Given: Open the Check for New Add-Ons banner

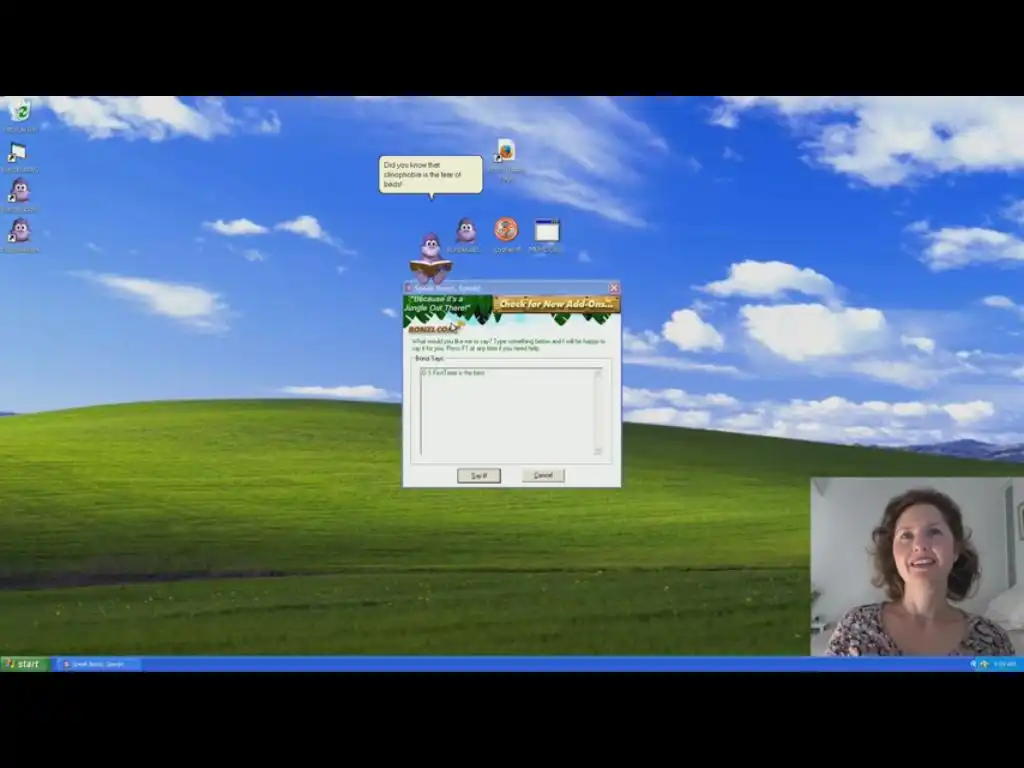Looking at the screenshot, I should (x=556, y=304).
